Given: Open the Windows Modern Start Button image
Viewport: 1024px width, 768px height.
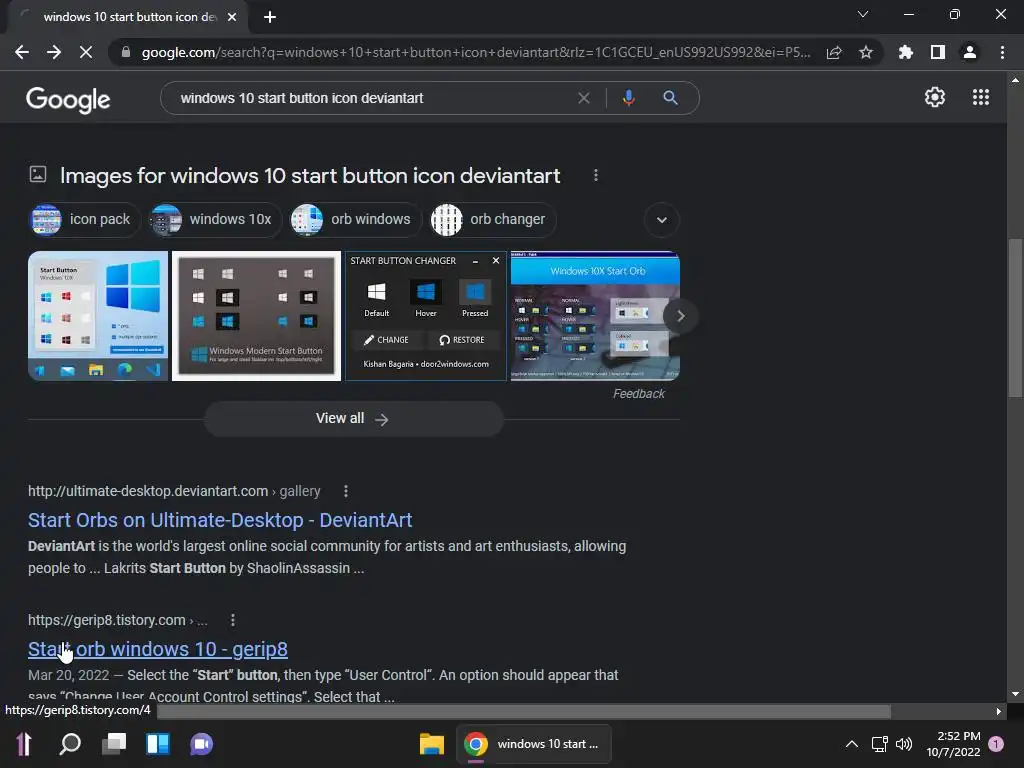Looking at the screenshot, I should 256,315.
